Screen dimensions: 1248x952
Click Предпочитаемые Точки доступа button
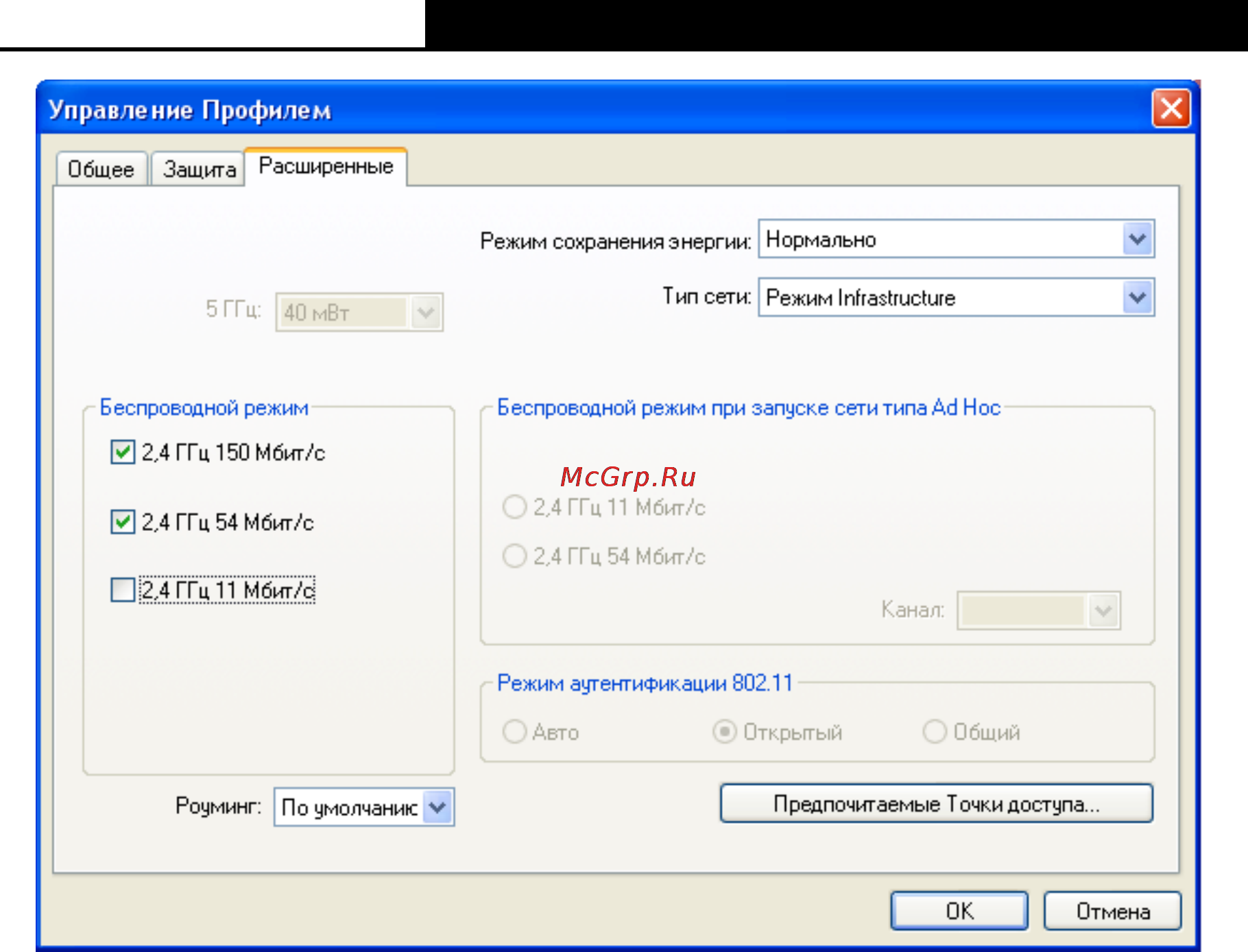click(x=937, y=803)
